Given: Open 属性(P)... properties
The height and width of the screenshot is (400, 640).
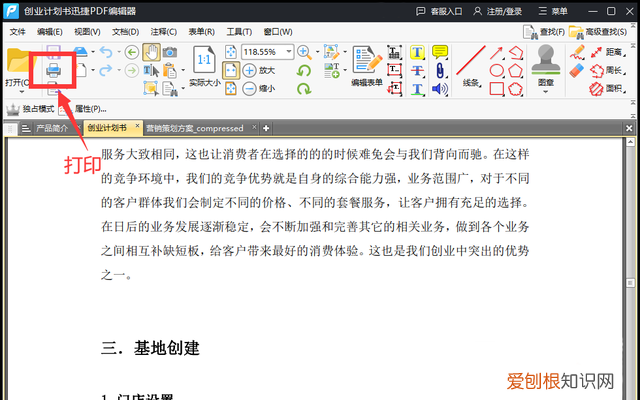Looking at the screenshot, I should click(x=83, y=109).
